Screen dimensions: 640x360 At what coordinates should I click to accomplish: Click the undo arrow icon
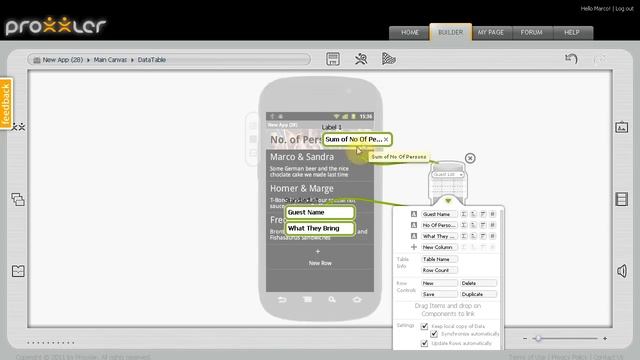tap(571, 59)
